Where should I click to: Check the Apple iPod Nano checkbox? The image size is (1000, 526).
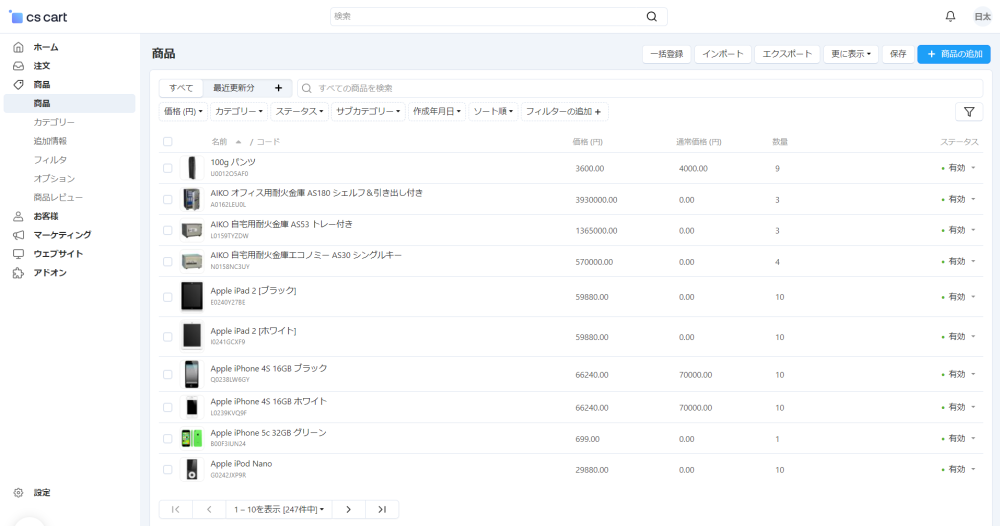pos(168,470)
